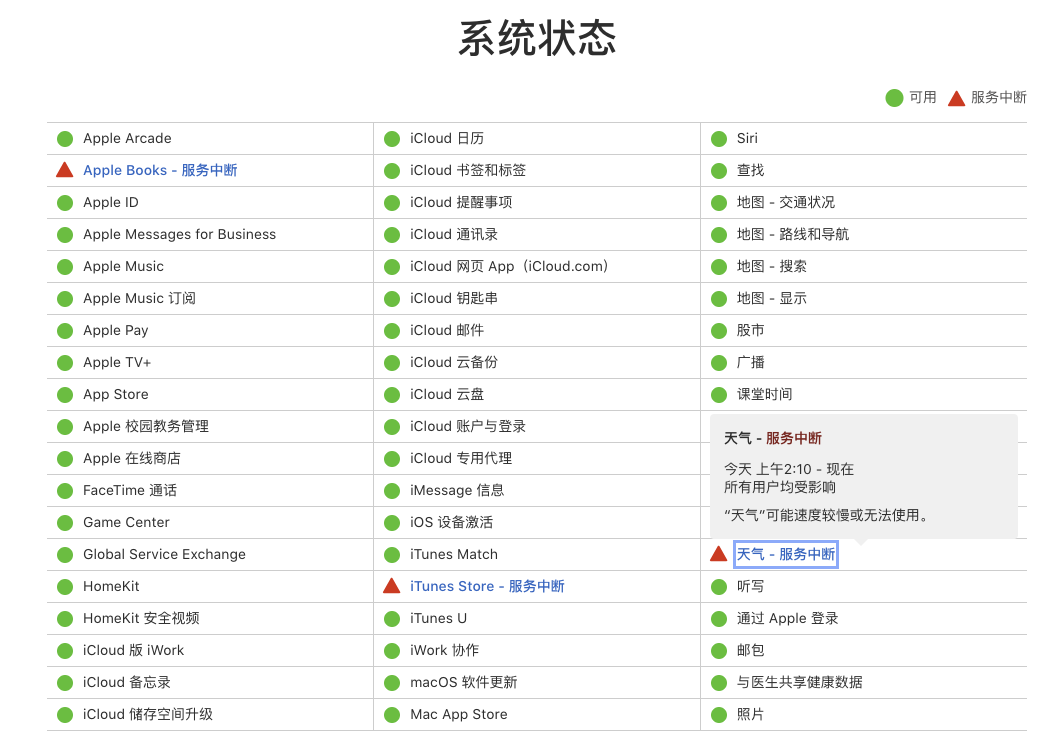1047x741 pixels.
Task: Click the green dot beside Mac App Store
Action: click(x=392, y=715)
